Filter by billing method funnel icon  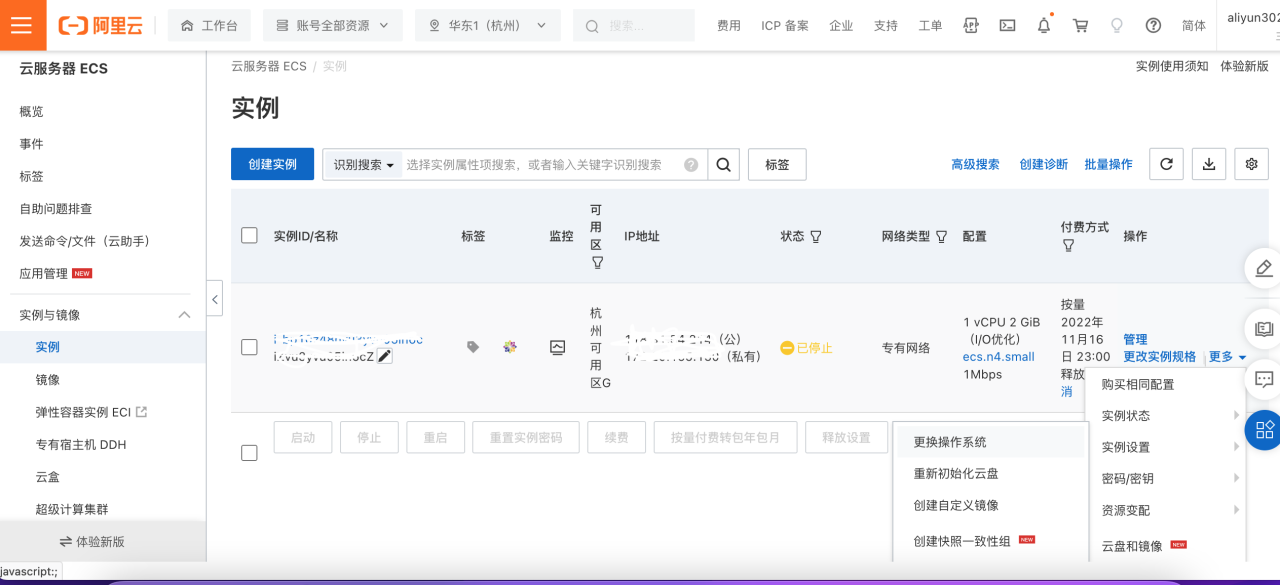click(1068, 246)
